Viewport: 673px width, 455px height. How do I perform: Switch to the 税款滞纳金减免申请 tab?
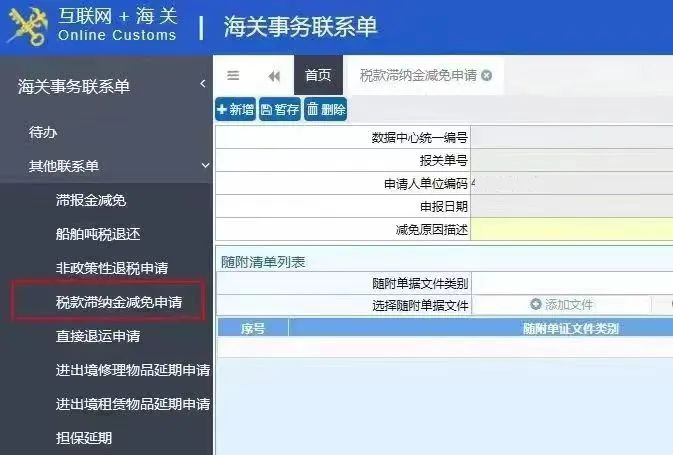418,76
